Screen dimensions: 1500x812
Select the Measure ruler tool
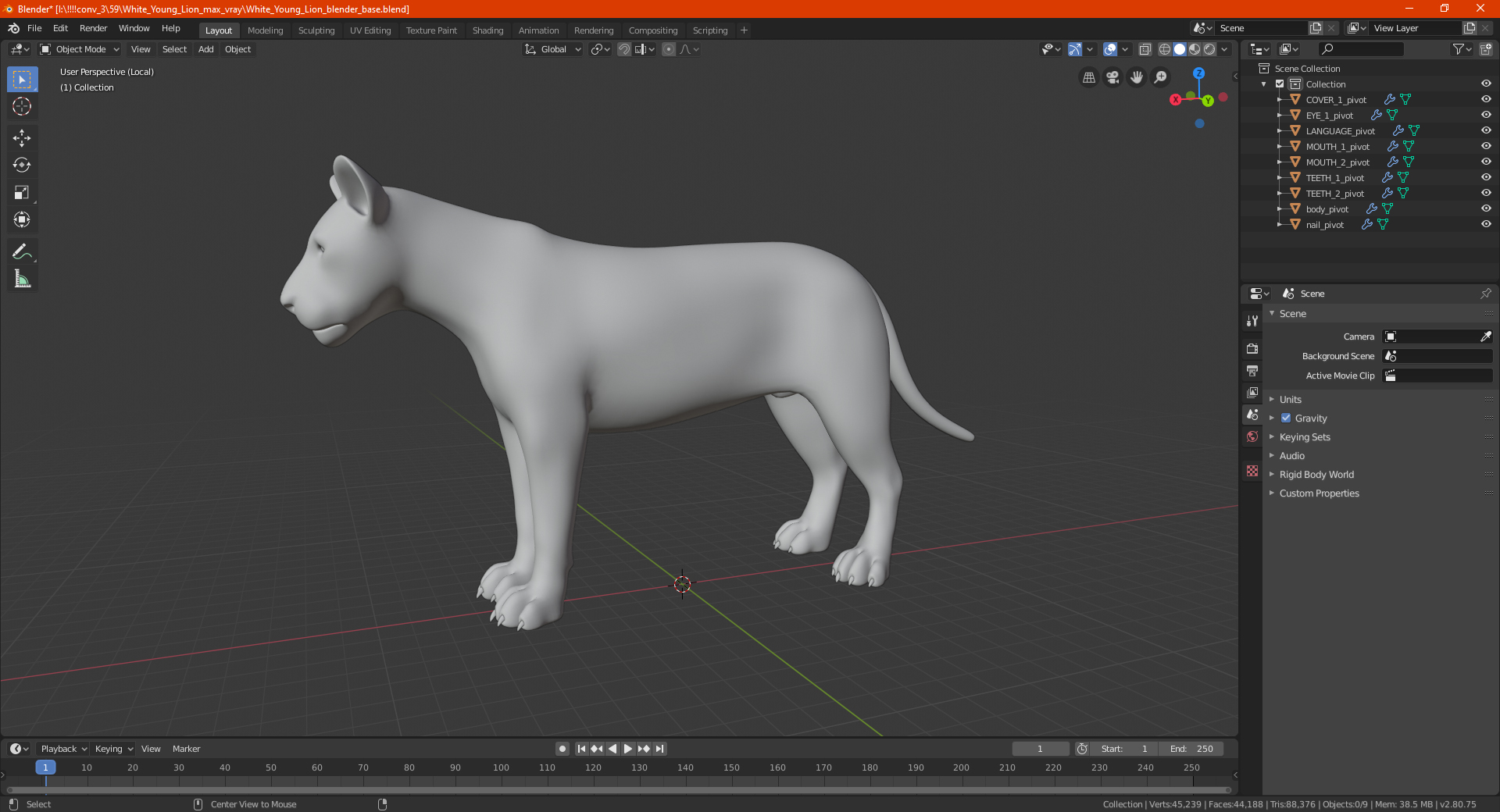tap(22, 279)
